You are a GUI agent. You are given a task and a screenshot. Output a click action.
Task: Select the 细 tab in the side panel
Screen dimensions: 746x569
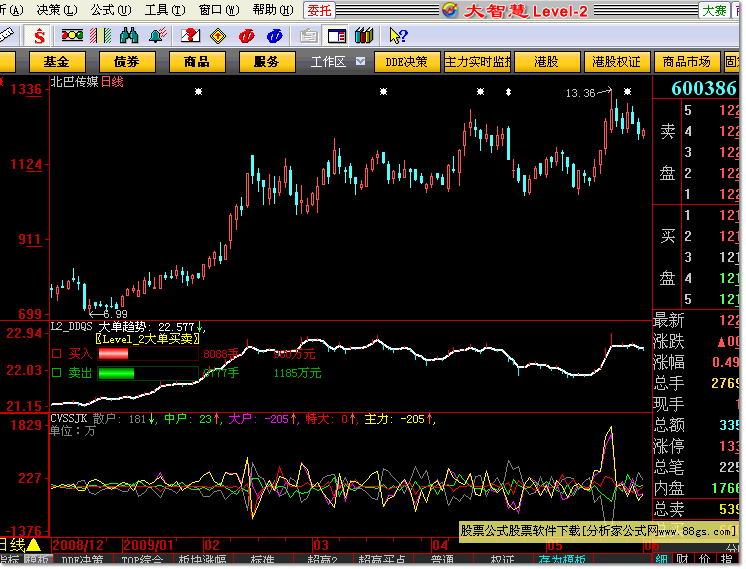(661, 560)
